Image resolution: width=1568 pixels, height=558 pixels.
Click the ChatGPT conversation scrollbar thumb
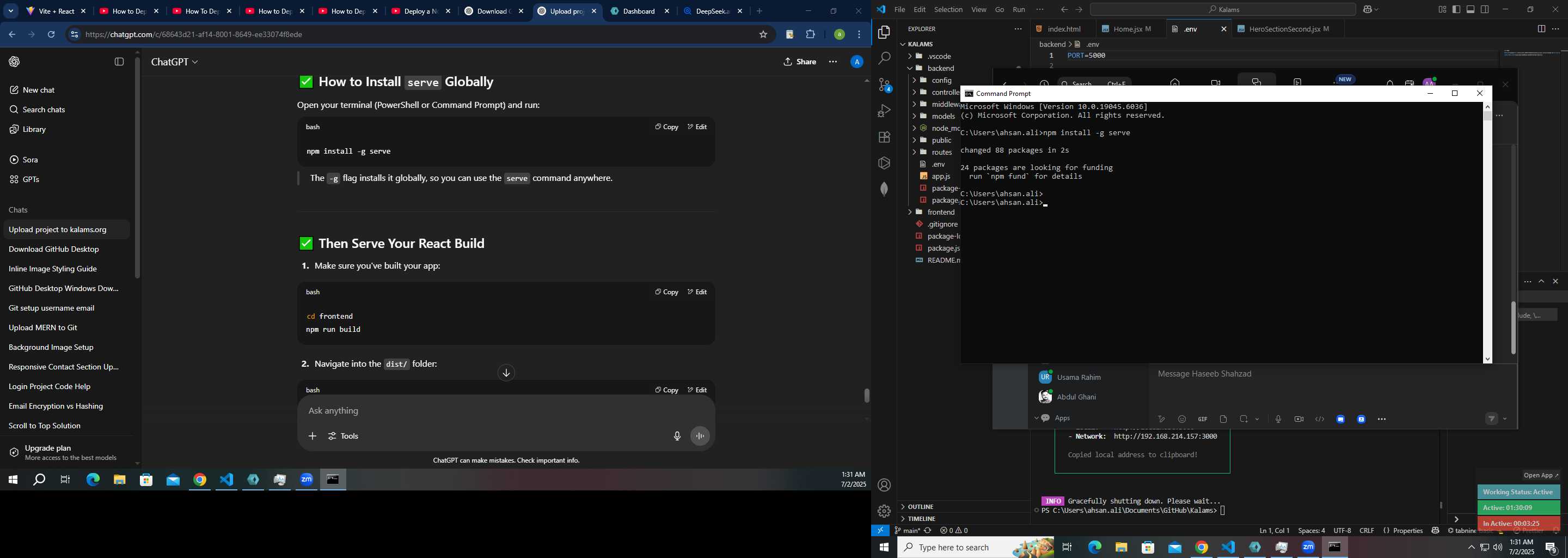[x=867, y=396]
